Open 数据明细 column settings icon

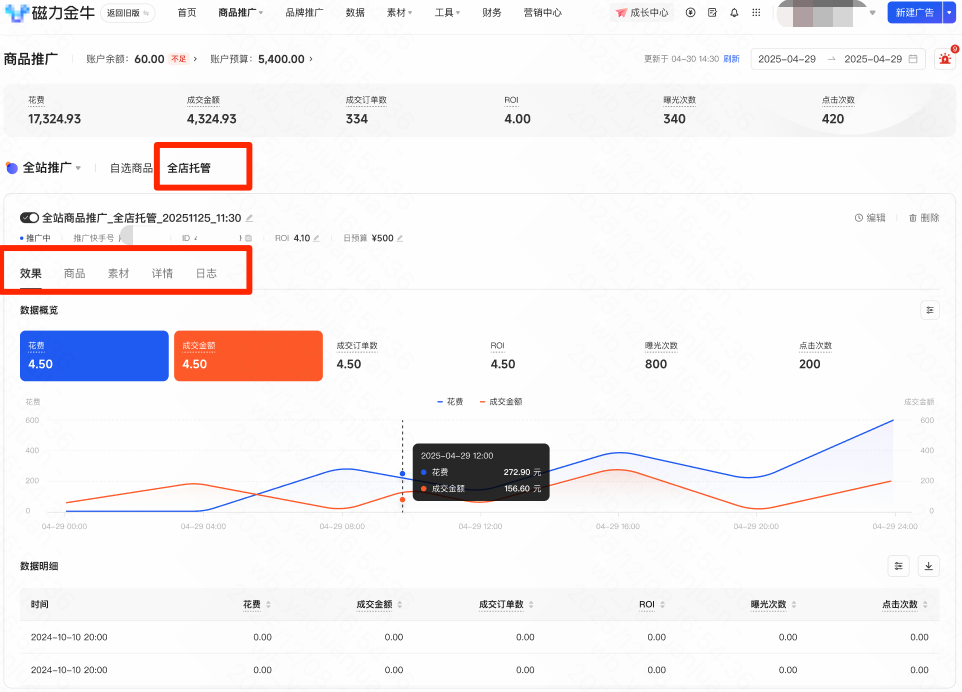(x=899, y=566)
